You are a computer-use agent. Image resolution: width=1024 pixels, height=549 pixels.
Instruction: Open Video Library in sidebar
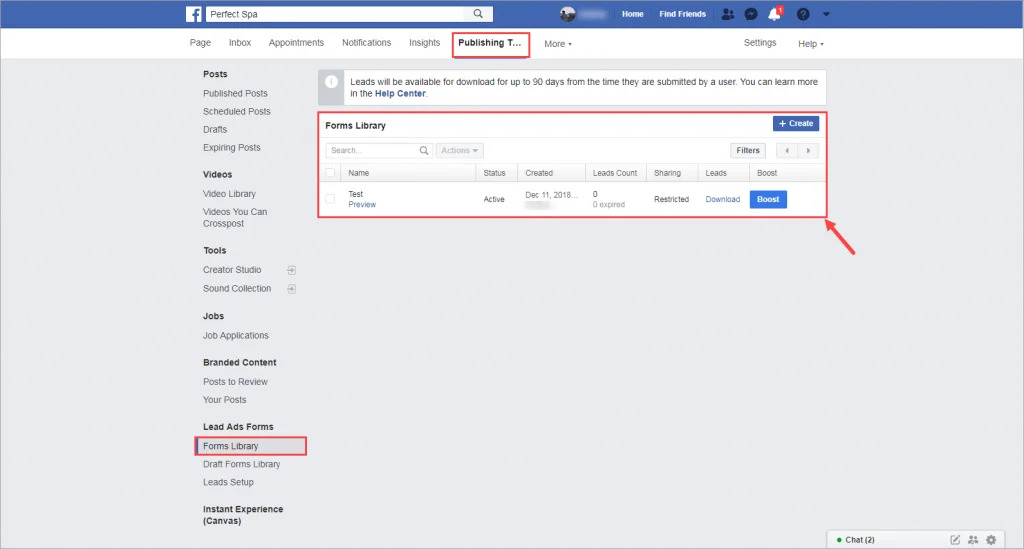pyautogui.click(x=229, y=194)
